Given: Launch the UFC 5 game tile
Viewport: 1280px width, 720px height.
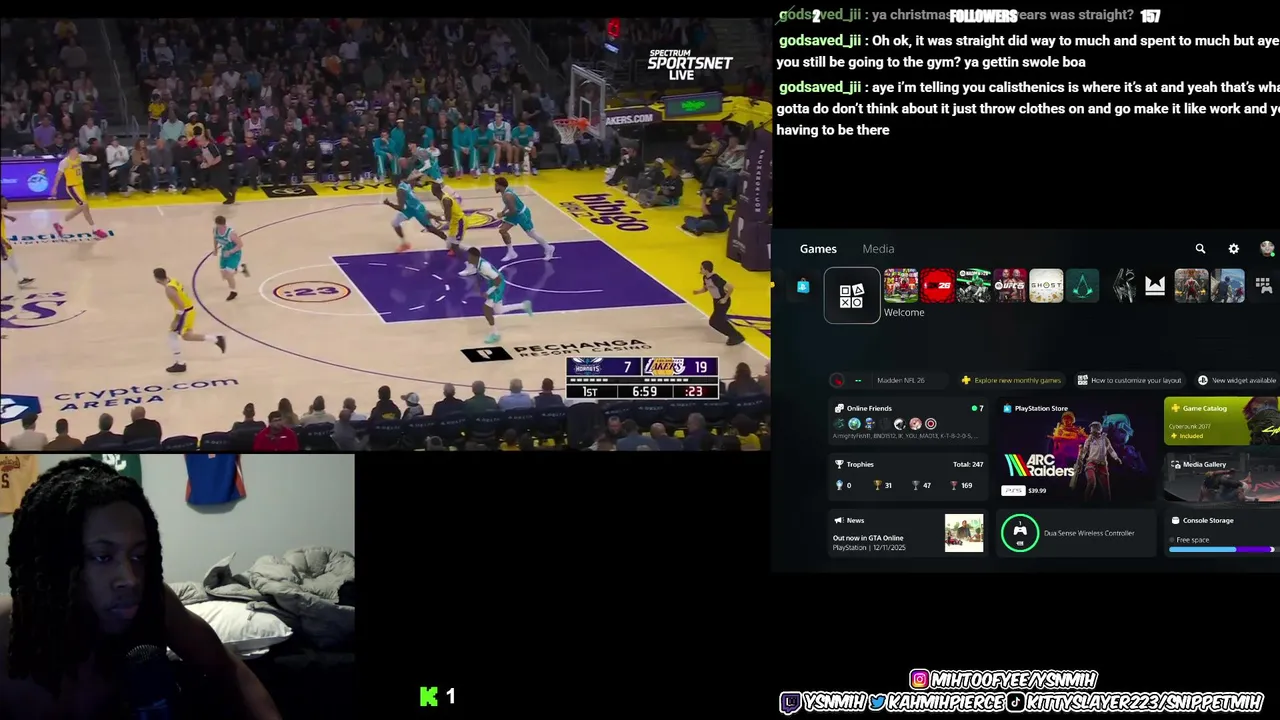Looking at the screenshot, I should coord(1010,286).
